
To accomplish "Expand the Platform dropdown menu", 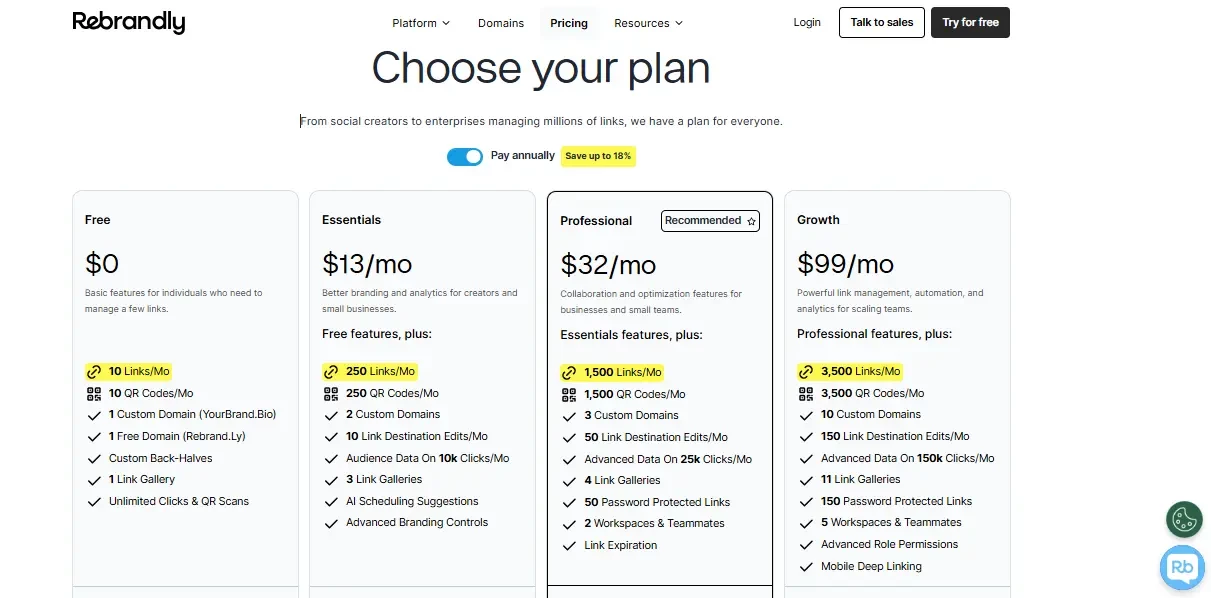I will click(421, 23).
